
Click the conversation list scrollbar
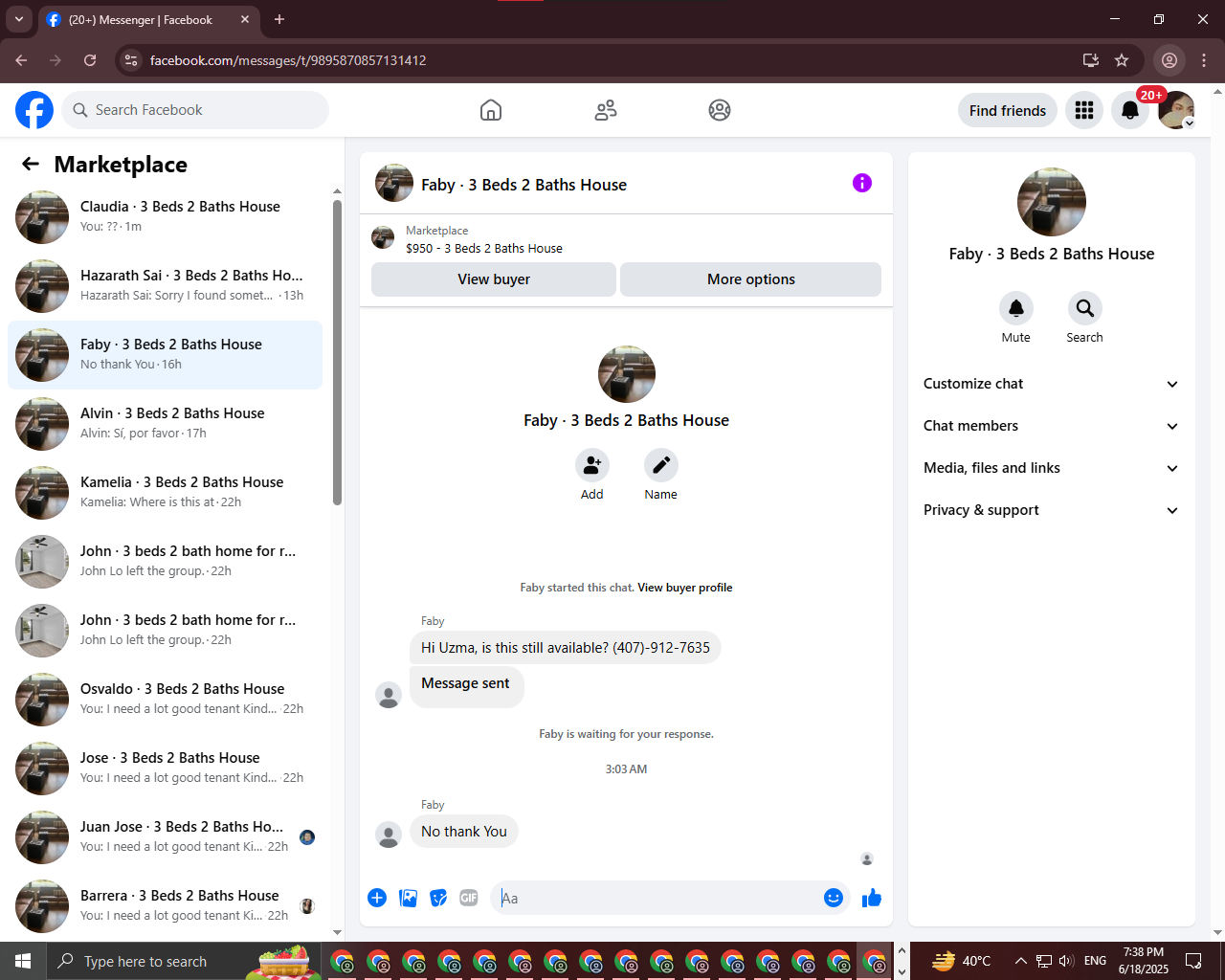(x=337, y=351)
